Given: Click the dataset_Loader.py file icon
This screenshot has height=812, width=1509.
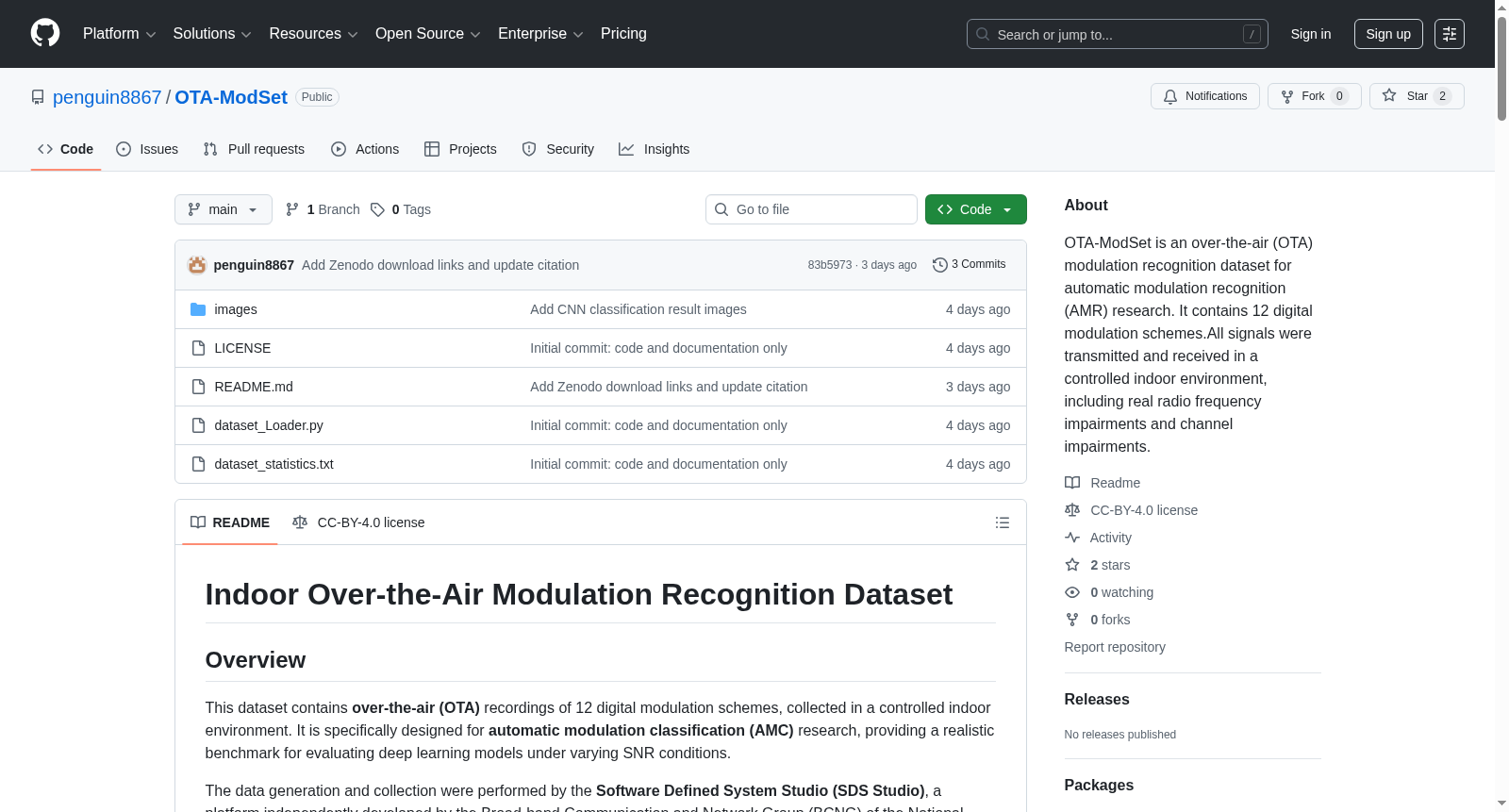Looking at the screenshot, I should point(198,425).
